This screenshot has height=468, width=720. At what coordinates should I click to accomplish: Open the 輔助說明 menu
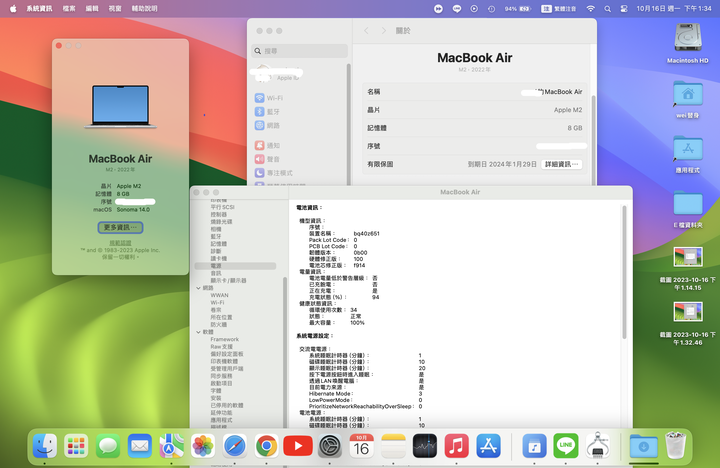pos(143,8)
